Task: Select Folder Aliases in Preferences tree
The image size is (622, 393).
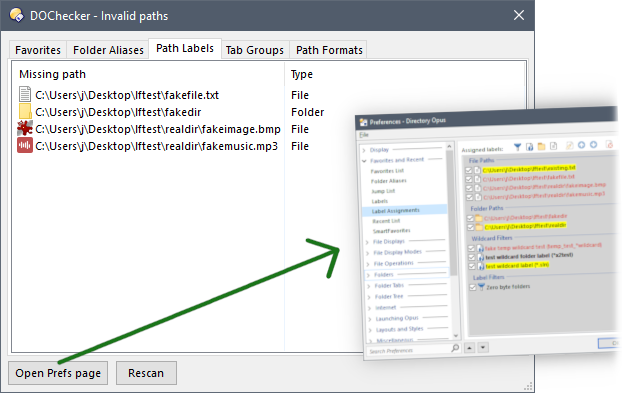Action: pyautogui.click(x=388, y=181)
